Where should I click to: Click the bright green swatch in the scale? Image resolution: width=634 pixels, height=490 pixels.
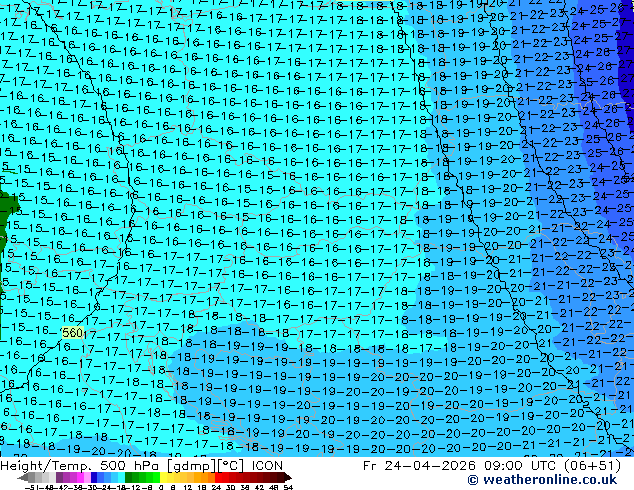point(157,478)
